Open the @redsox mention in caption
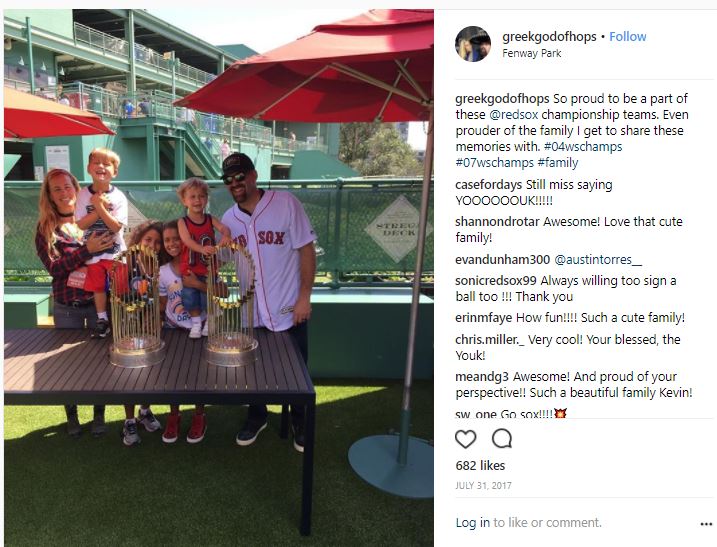Image resolution: width=717 pixels, height=547 pixels. [x=514, y=114]
